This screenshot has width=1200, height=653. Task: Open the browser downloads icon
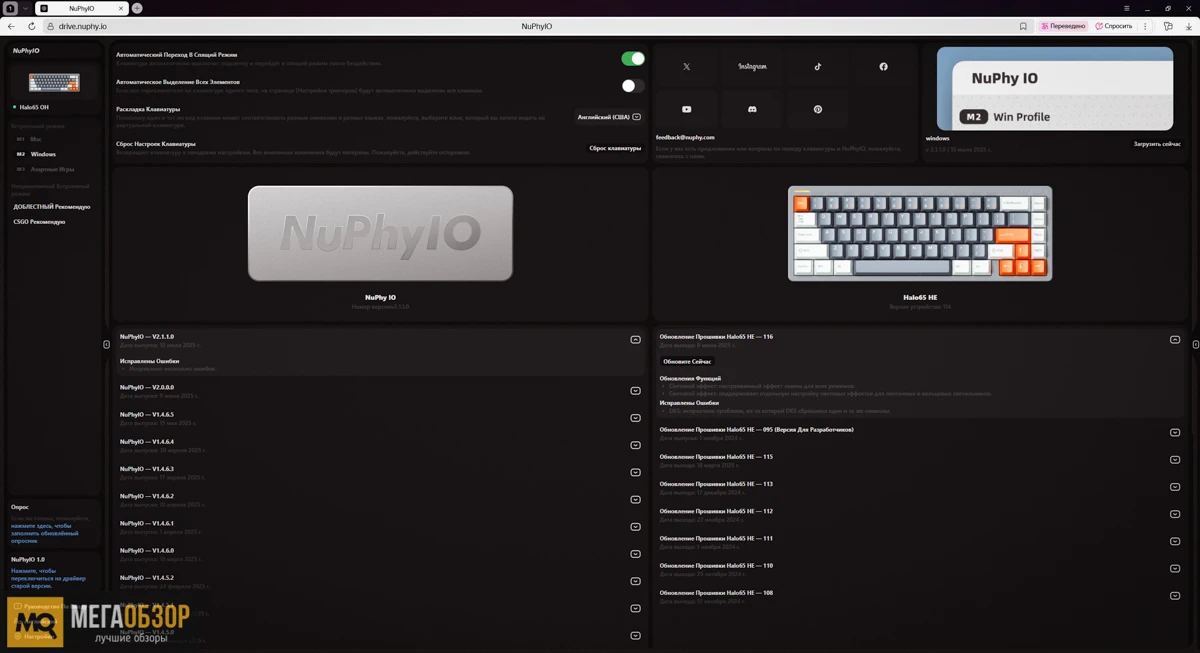1188,26
